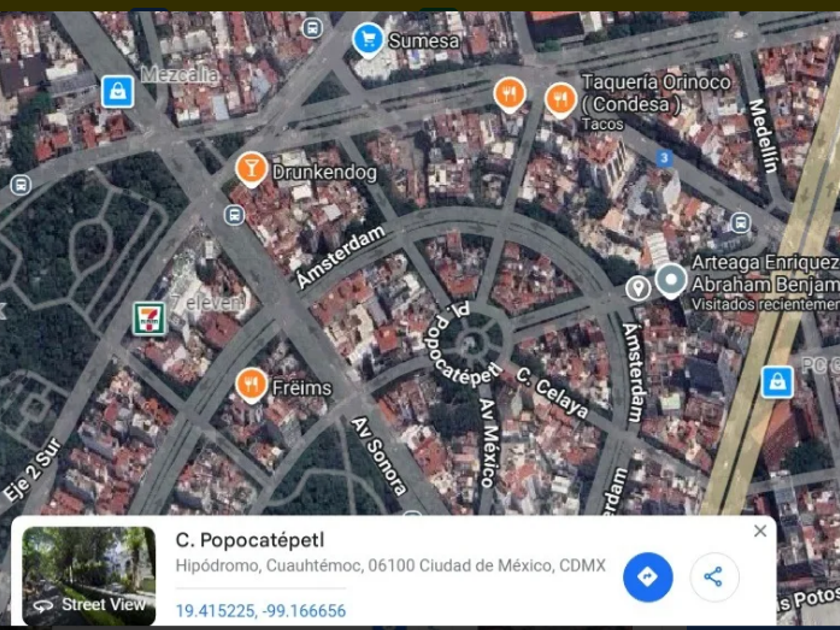This screenshot has width=840, height=630.
Task: Tap the Drunkendog place label
Action: [325, 172]
